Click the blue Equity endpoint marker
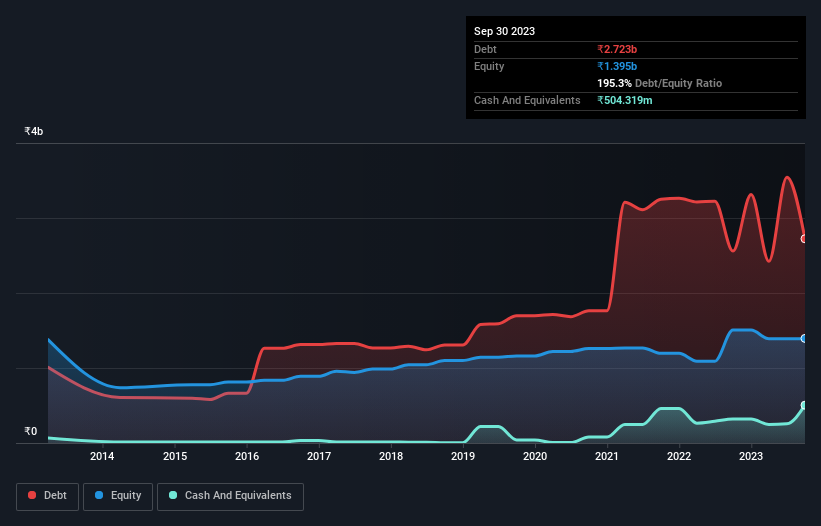Screen dimensions: 821x526 [804, 339]
